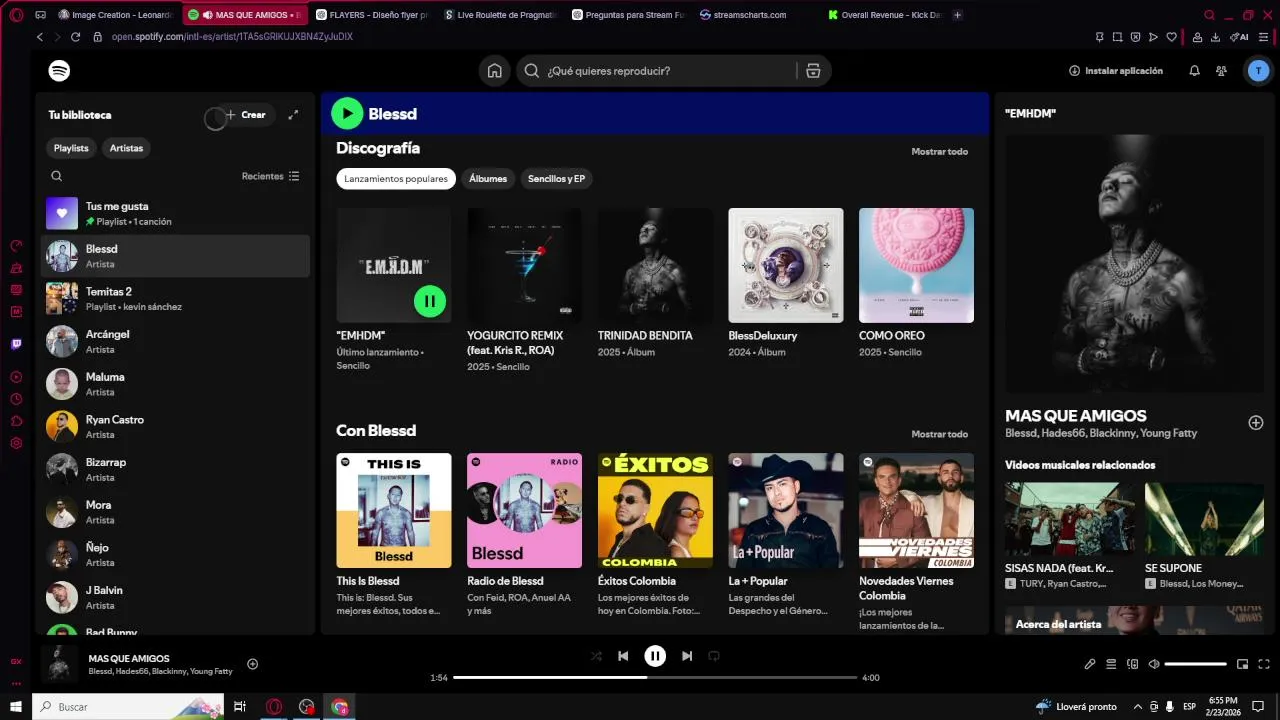Skip to previous track
1280x720 pixels.
623,656
